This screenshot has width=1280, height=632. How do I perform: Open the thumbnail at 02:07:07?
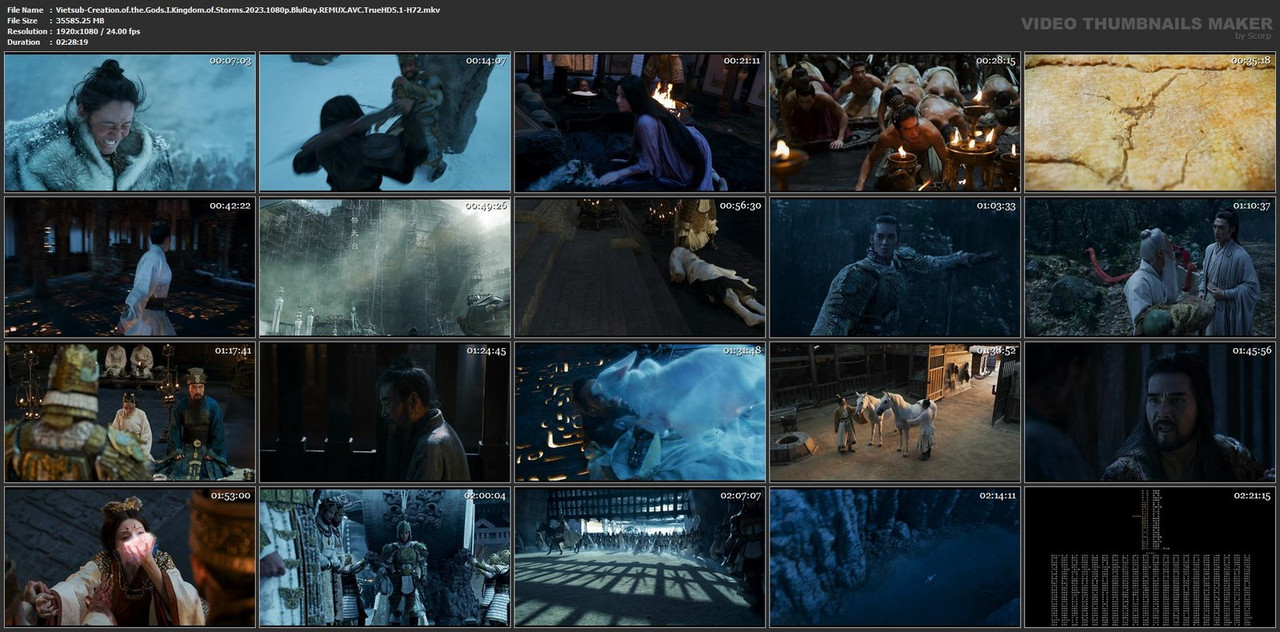(640, 557)
